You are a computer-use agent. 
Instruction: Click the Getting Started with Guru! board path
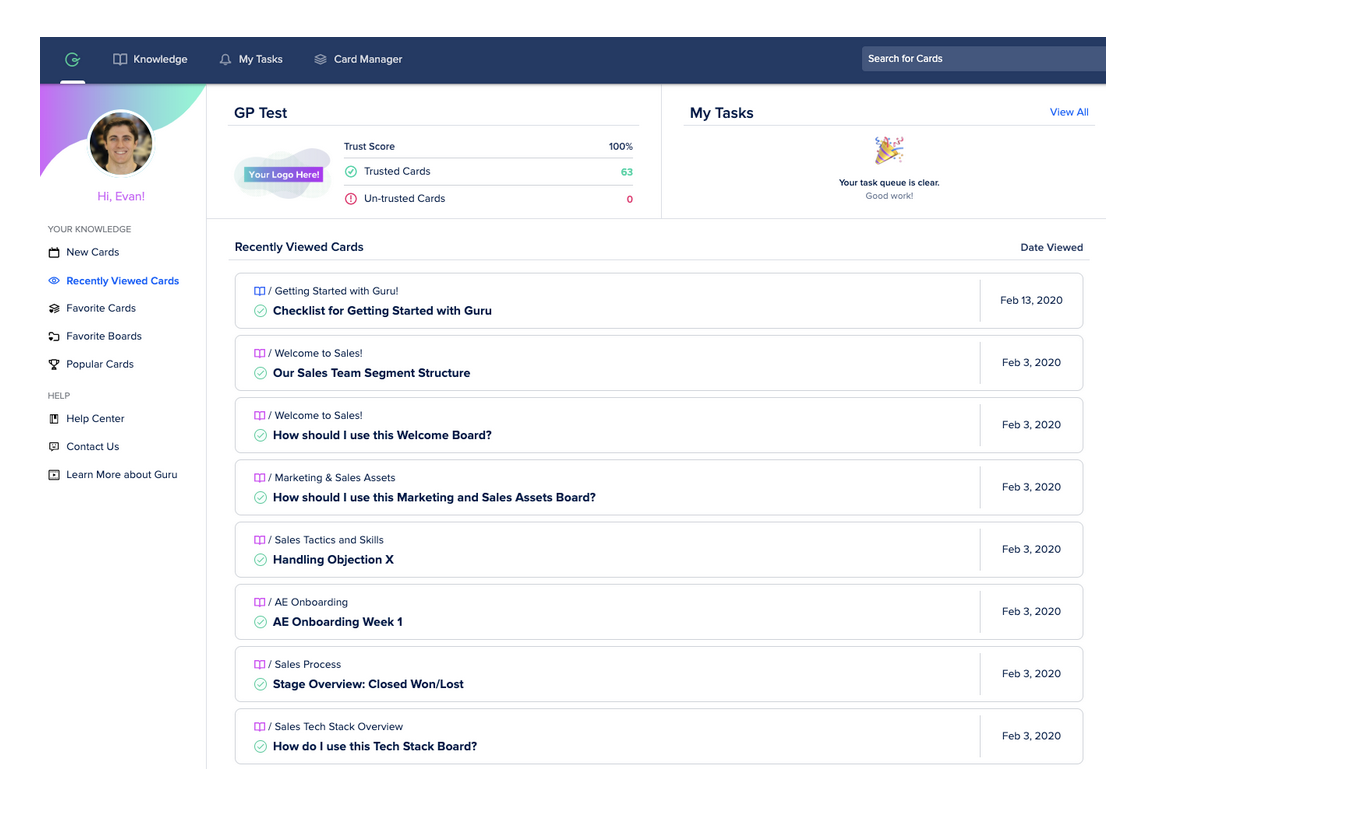point(336,291)
